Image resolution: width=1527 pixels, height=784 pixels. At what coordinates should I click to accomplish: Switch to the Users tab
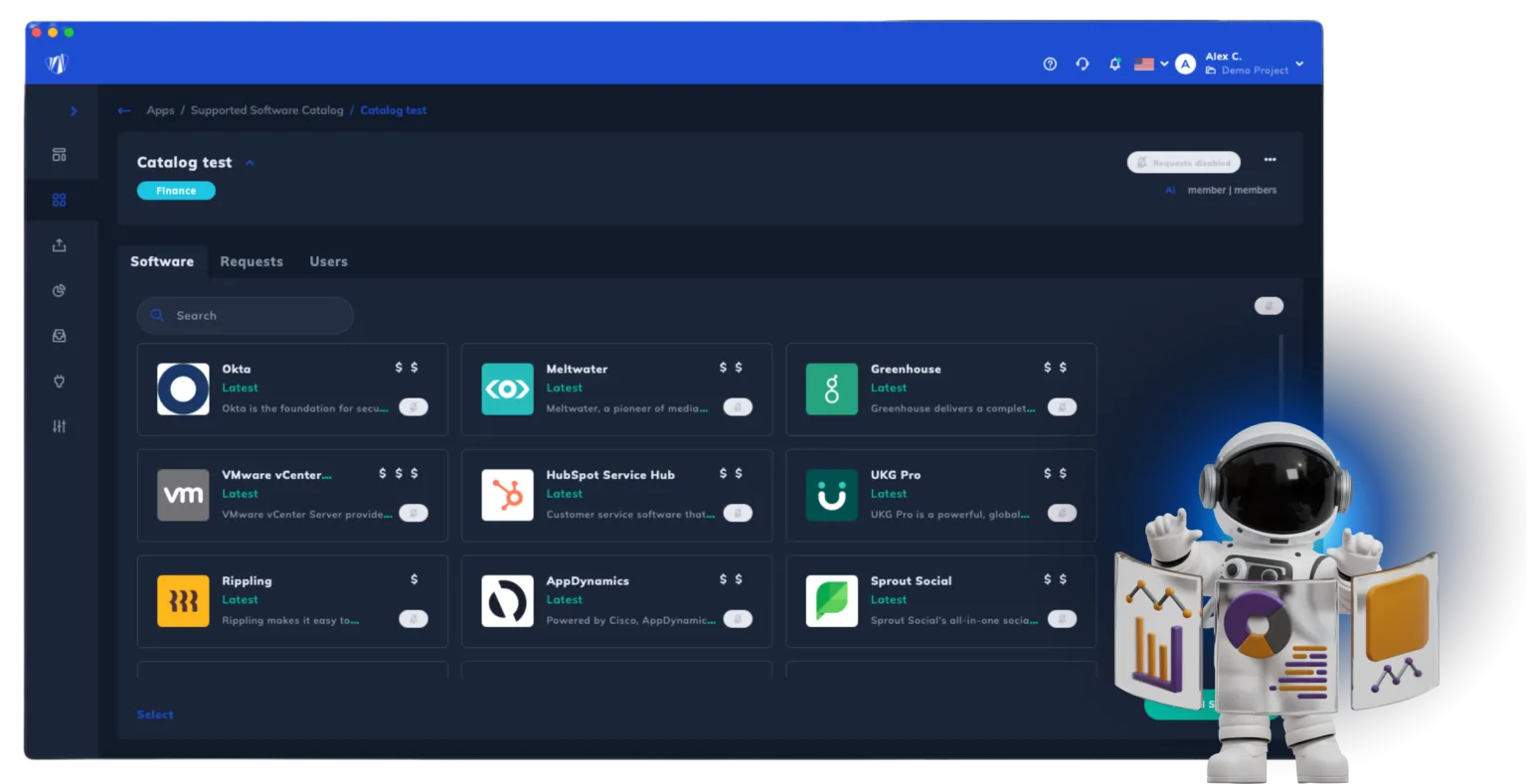(x=328, y=261)
